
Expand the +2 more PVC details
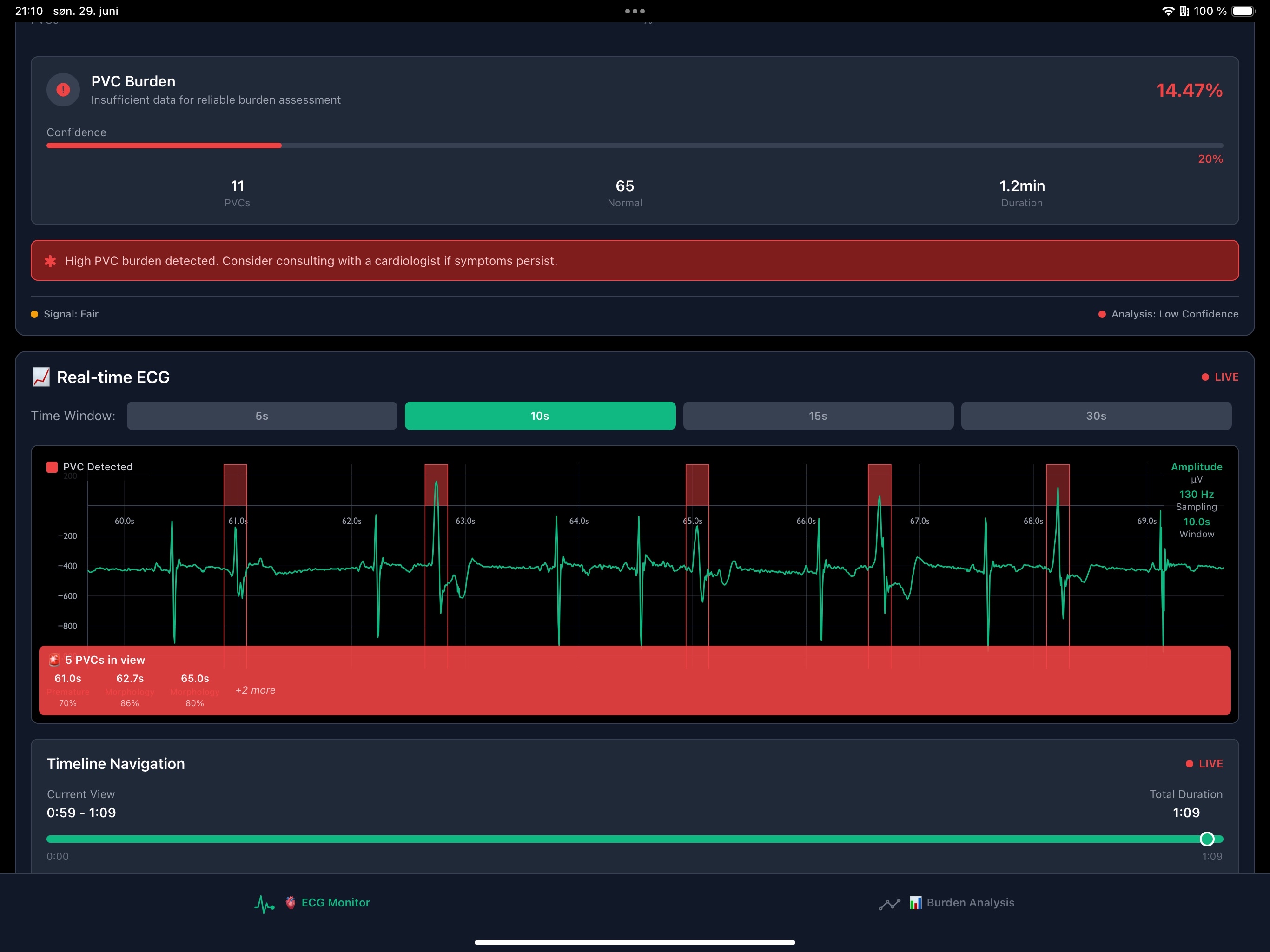(x=255, y=690)
